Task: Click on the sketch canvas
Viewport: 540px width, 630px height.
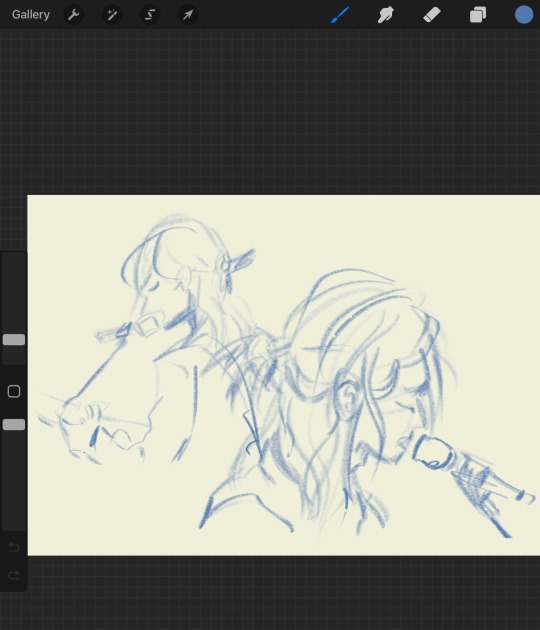Action: [x=284, y=375]
